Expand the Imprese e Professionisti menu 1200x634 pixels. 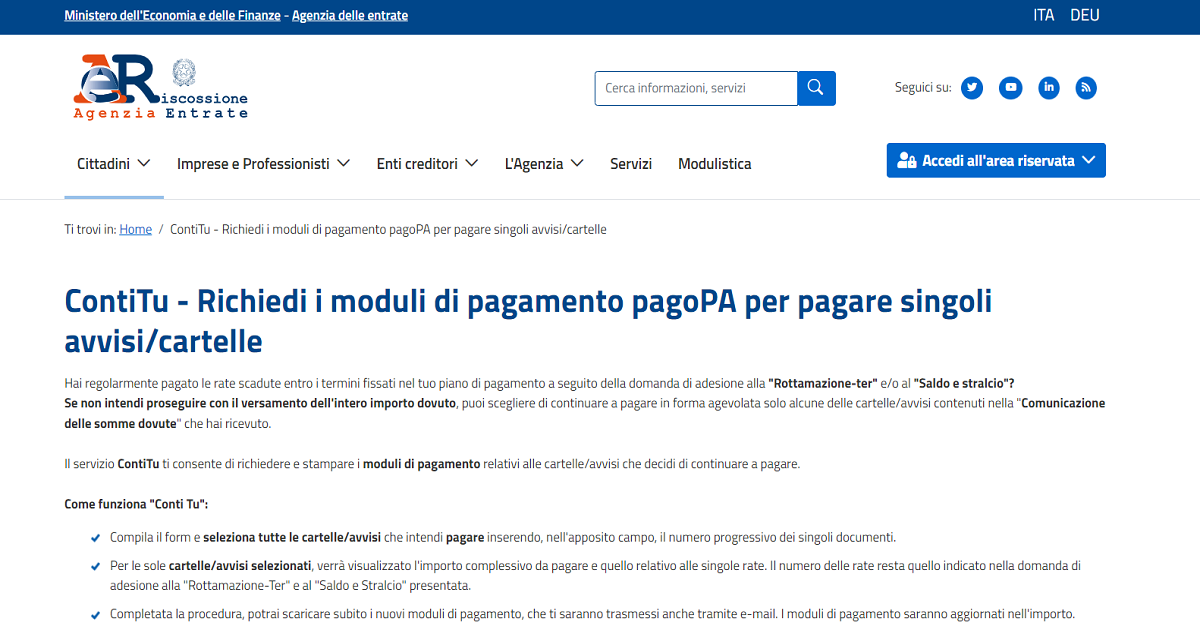[x=264, y=164]
